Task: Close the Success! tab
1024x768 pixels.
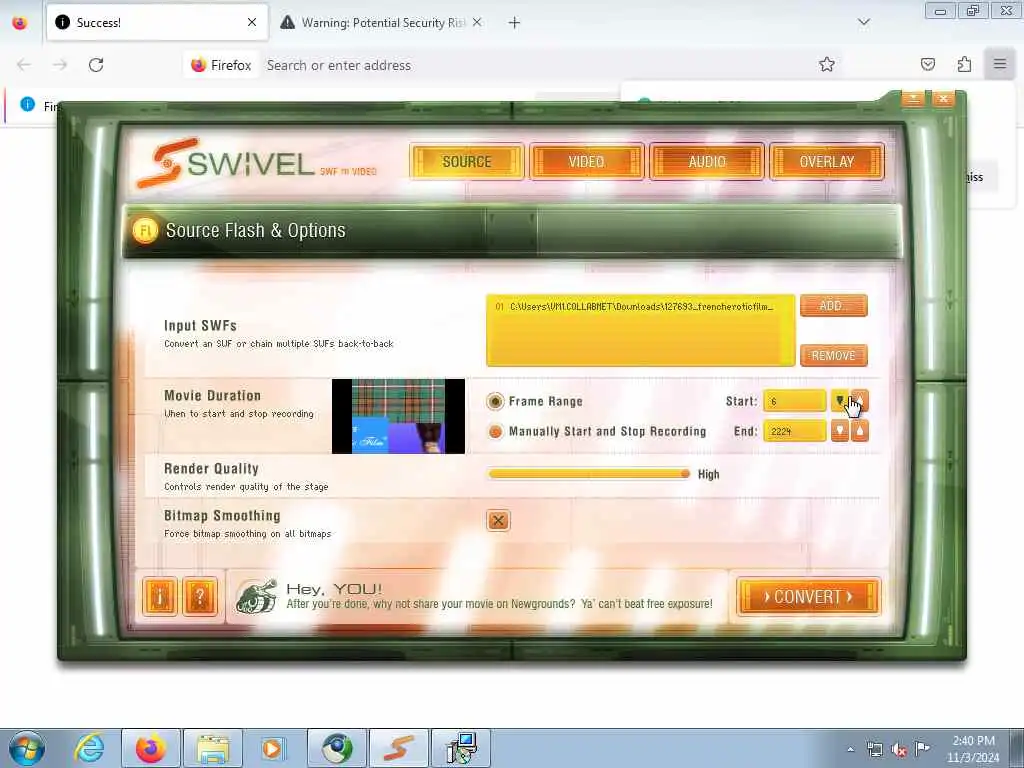Action: pyautogui.click(x=252, y=22)
